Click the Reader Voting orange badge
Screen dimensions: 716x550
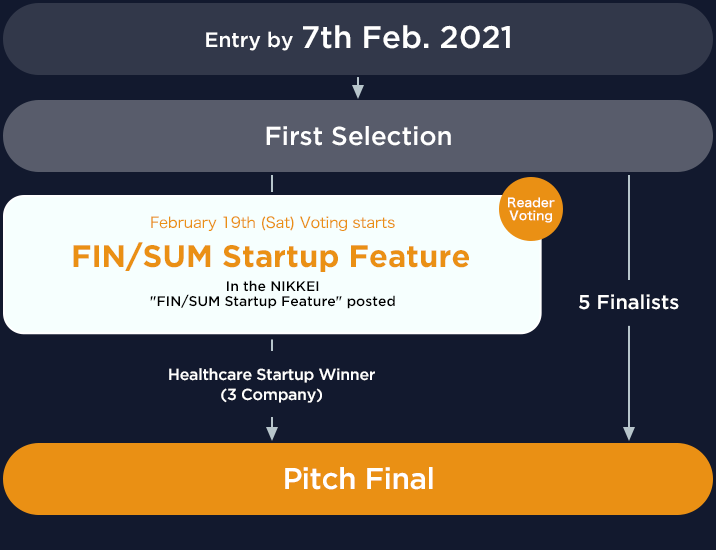pos(531,209)
